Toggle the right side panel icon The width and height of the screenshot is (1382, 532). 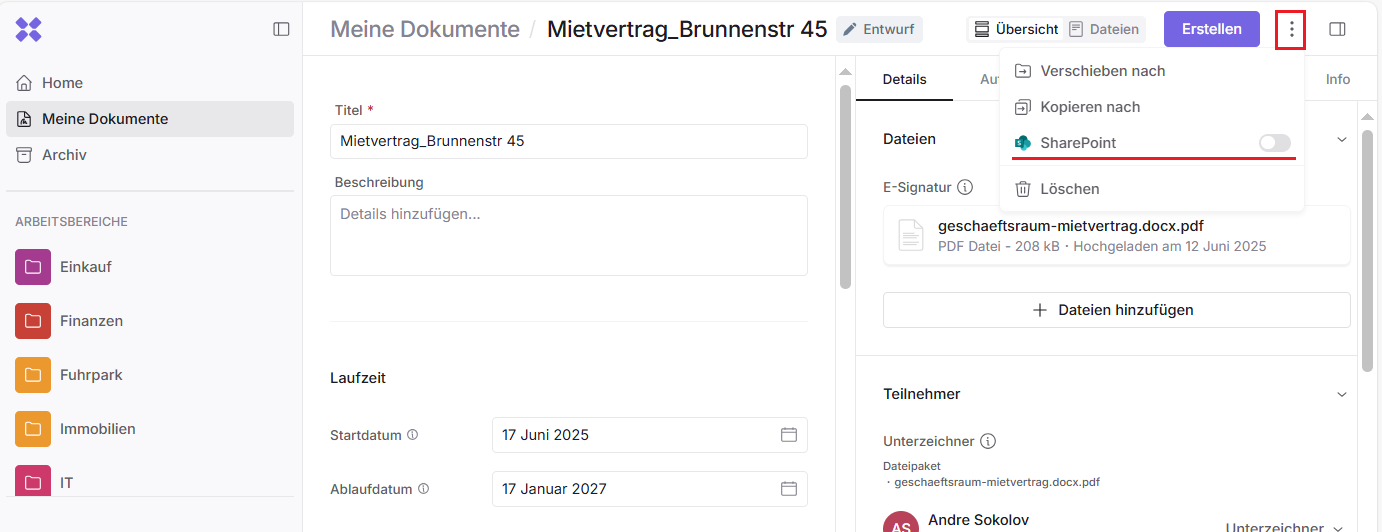(x=1337, y=29)
